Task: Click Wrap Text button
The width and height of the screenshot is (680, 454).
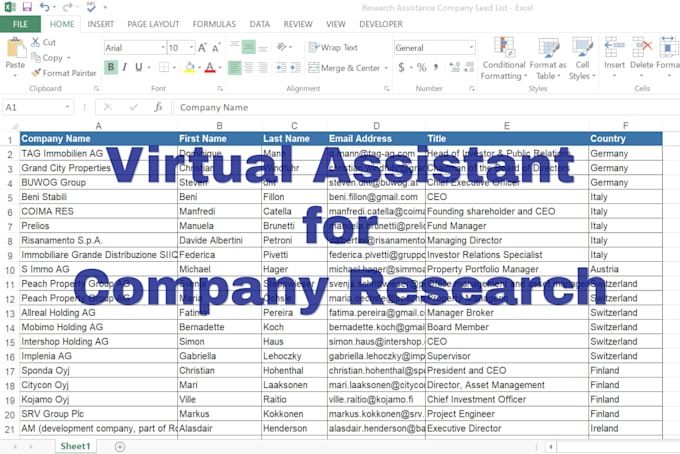Action: pos(333,47)
